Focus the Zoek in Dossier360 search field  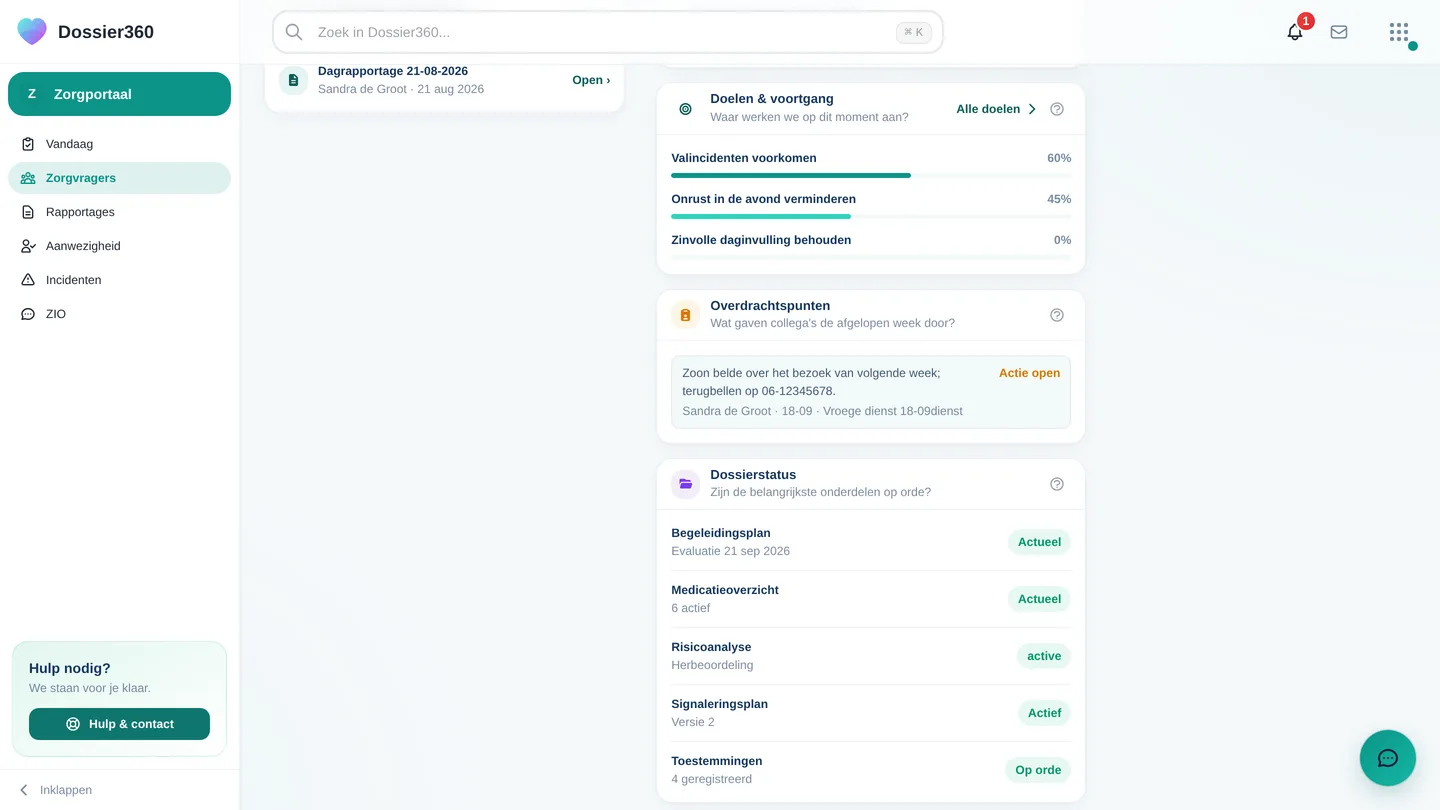(x=608, y=32)
